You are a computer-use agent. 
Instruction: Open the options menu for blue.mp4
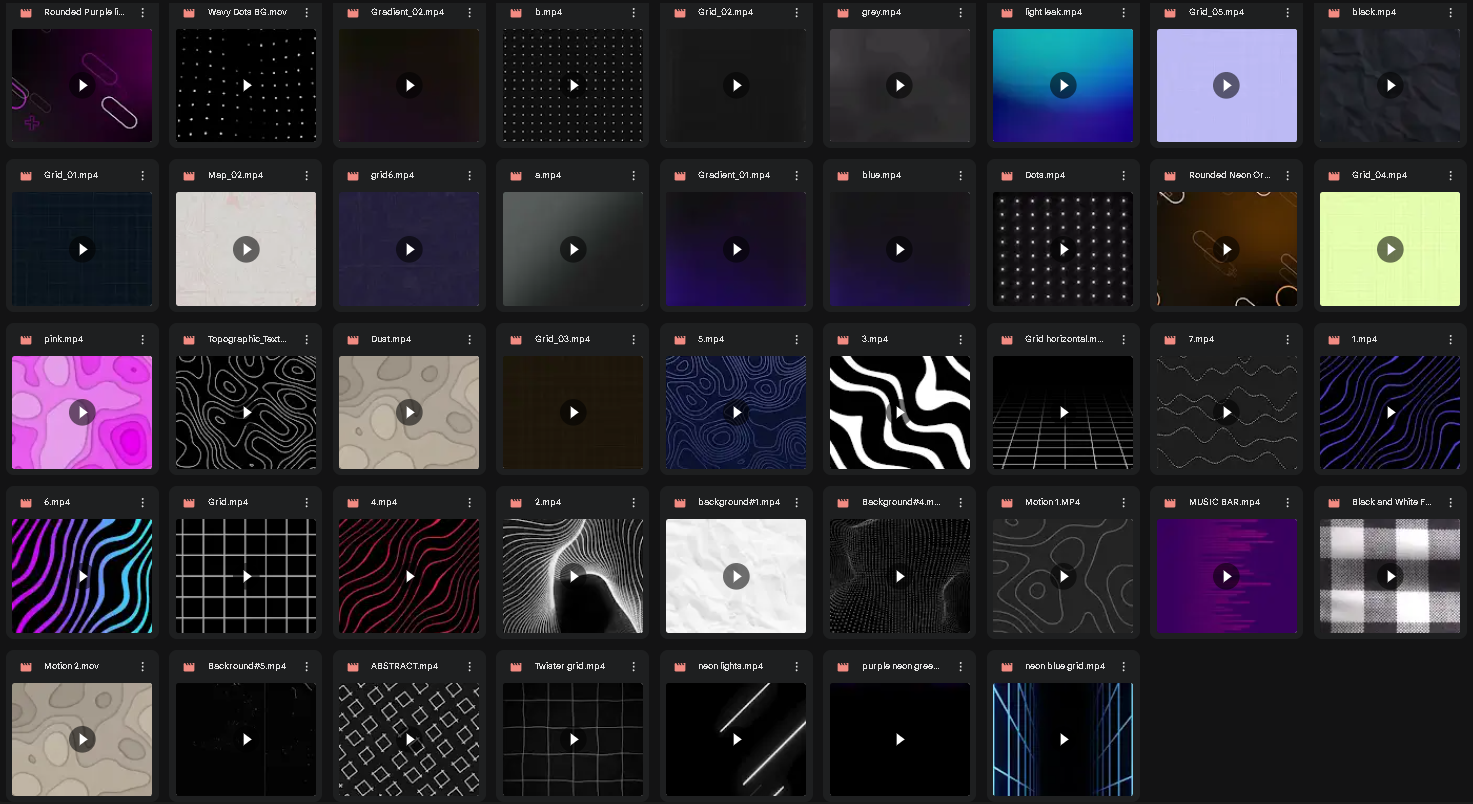pyautogui.click(x=959, y=175)
